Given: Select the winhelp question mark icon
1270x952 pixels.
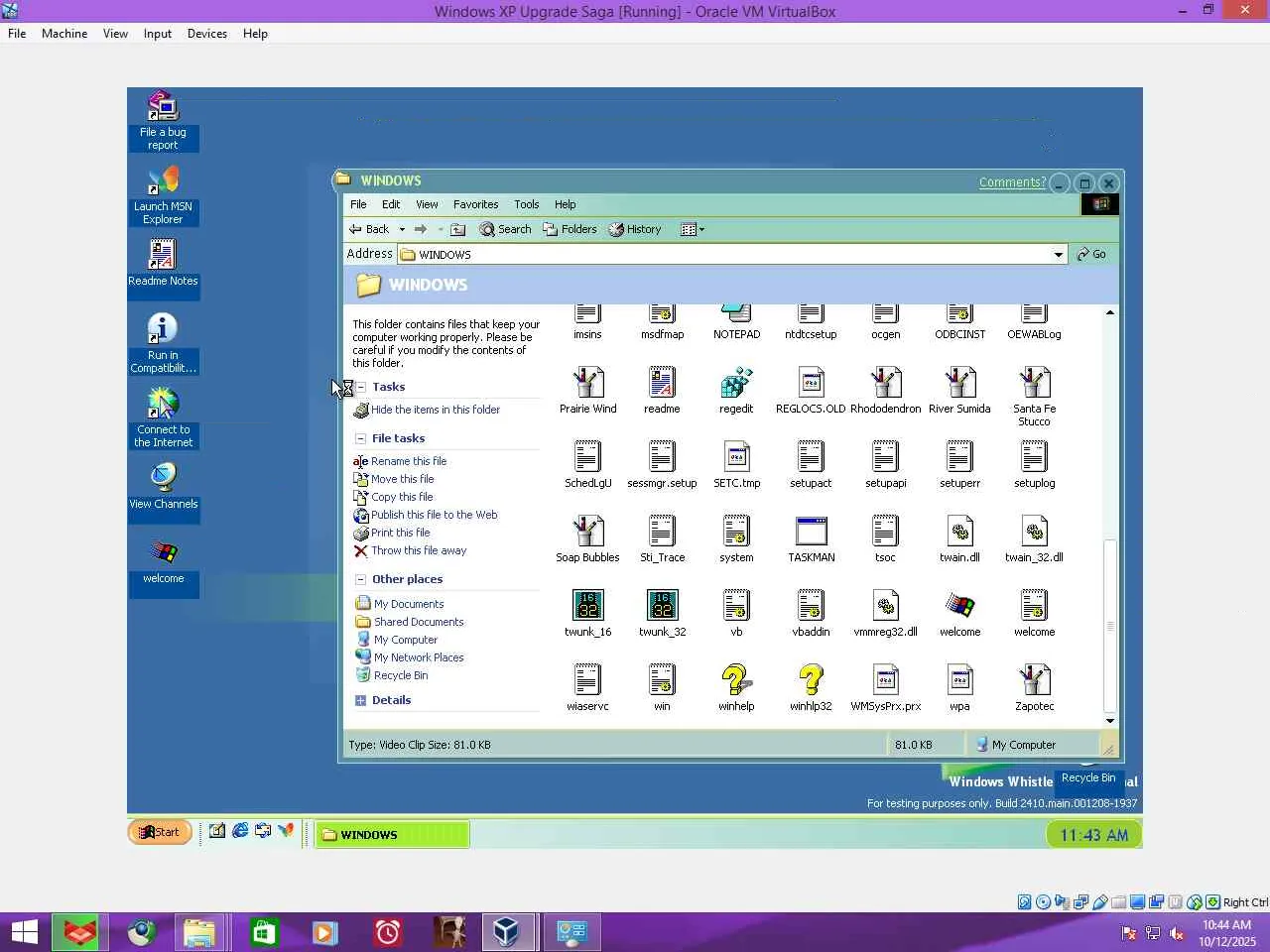Looking at the screenshot, I should point(736,680).
